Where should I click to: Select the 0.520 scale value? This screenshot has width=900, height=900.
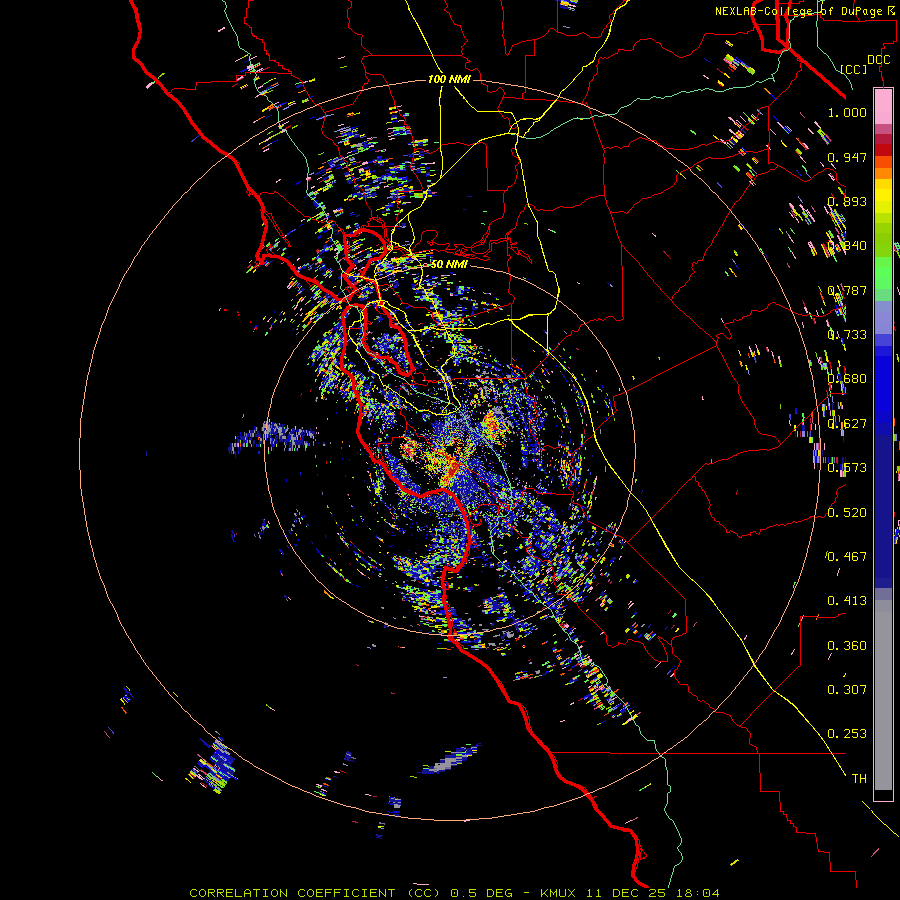847,513
